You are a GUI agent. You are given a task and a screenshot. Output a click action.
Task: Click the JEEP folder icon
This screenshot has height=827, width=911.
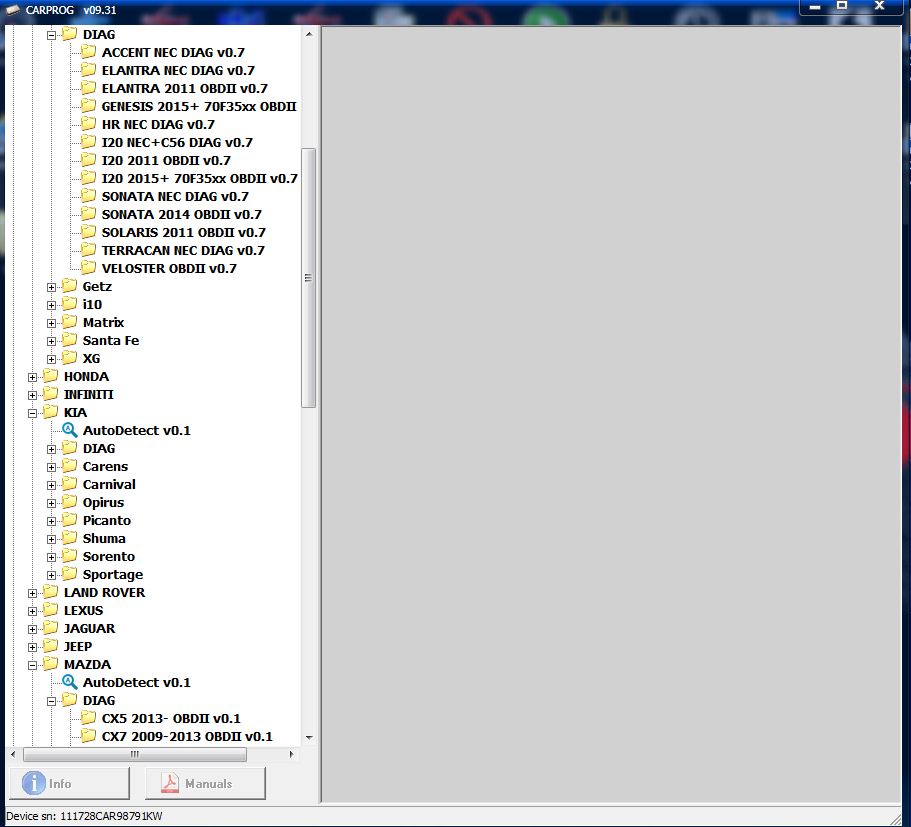51,646
